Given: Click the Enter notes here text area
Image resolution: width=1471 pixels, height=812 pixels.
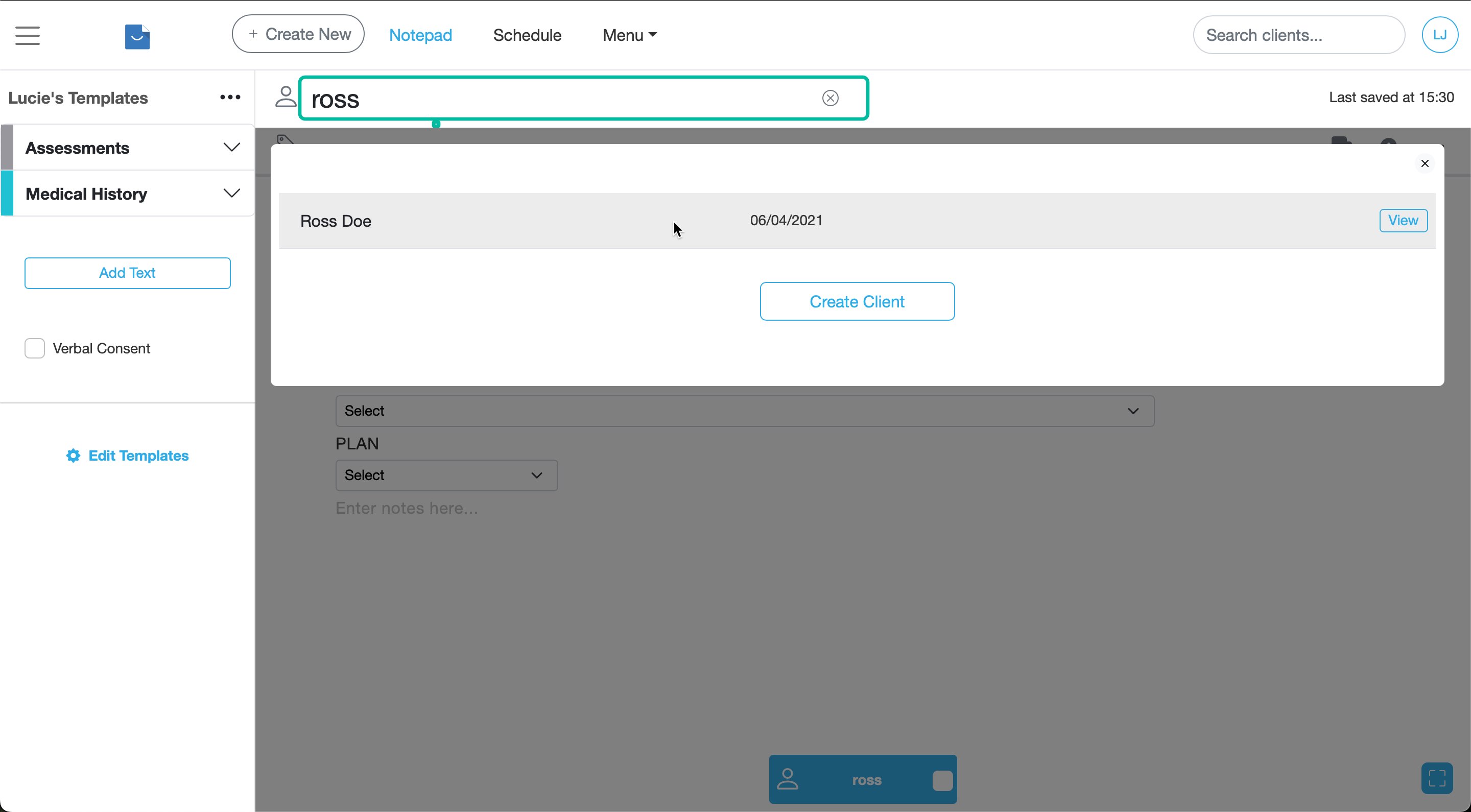Looking at the screenshot, I should [x=407, y=508].
